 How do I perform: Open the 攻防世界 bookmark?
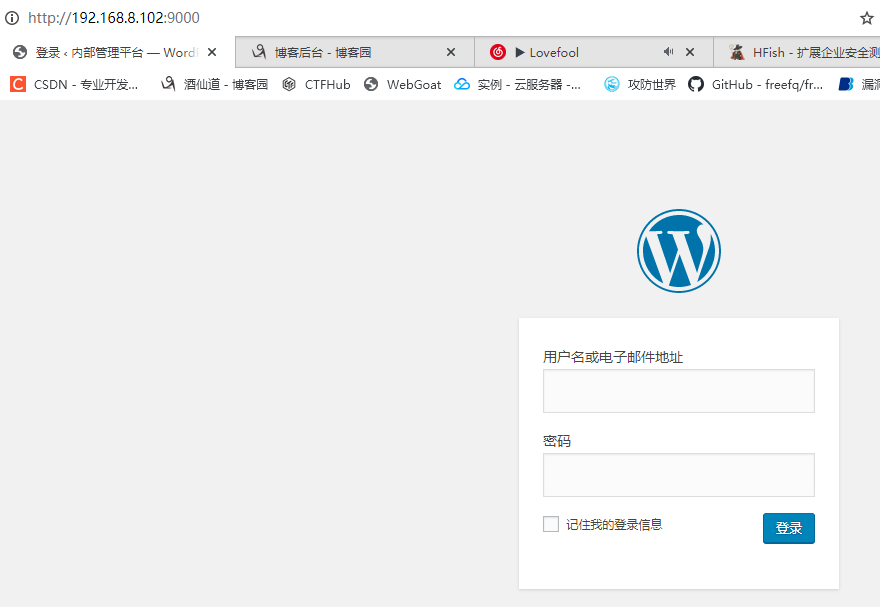[x=640, y=84]
